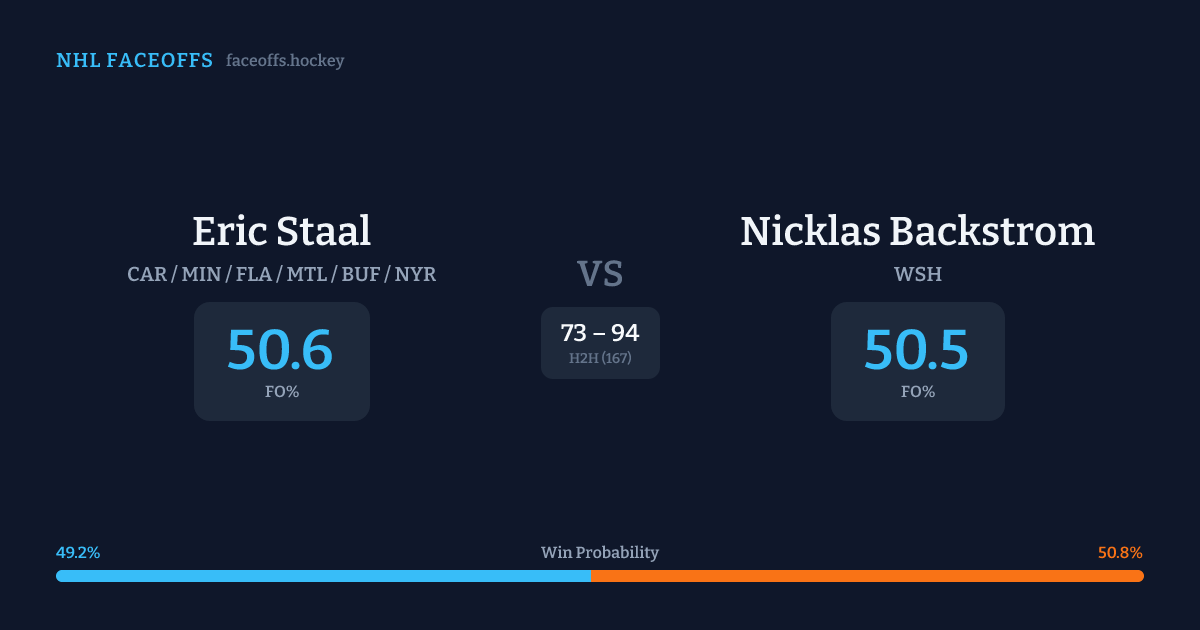Open the faceoffs.hockey link
The width and height of the screenshot is (1200, 630).
click(x=285, y=61)
